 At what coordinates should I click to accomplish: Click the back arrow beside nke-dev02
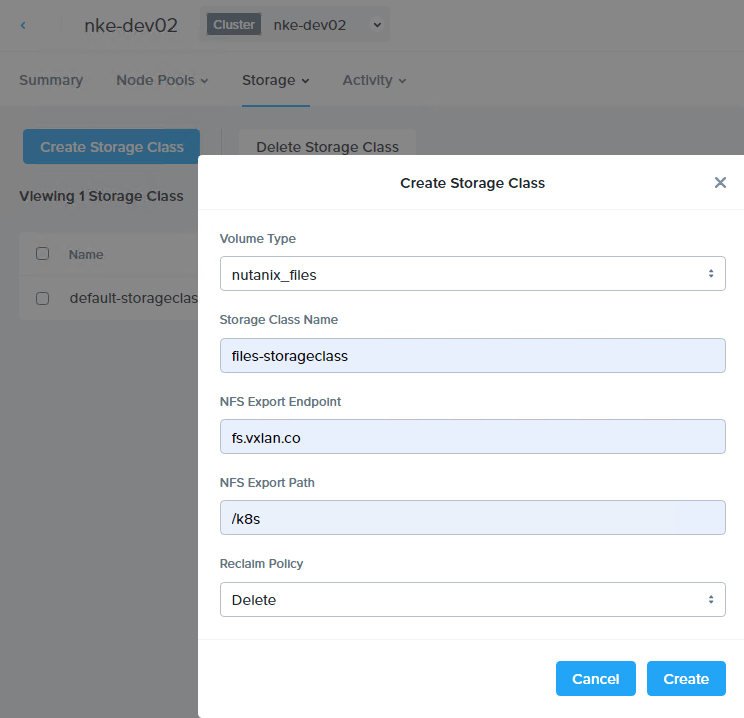(23, 25)
